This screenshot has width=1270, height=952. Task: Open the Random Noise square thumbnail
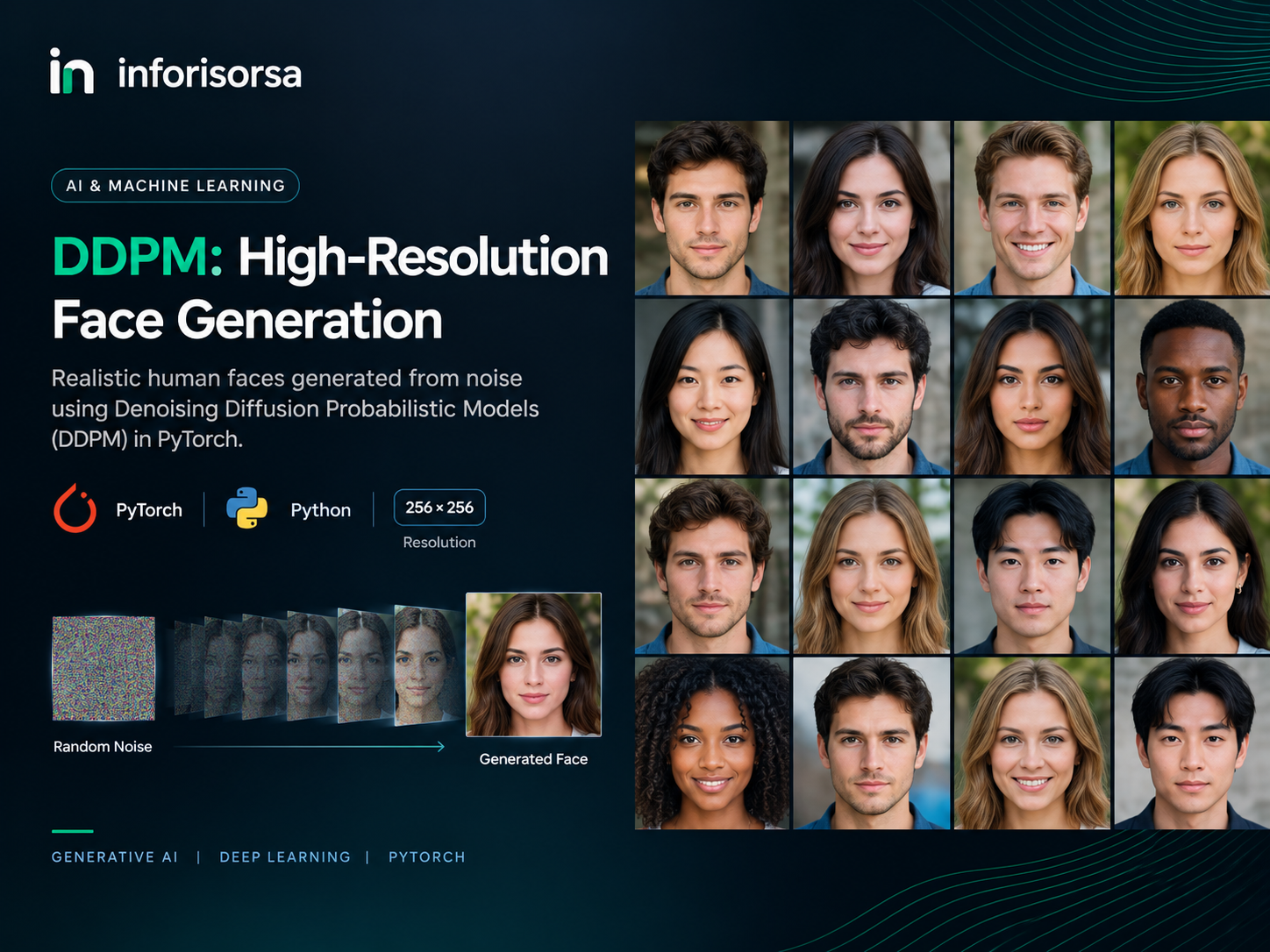pos(103,669)
